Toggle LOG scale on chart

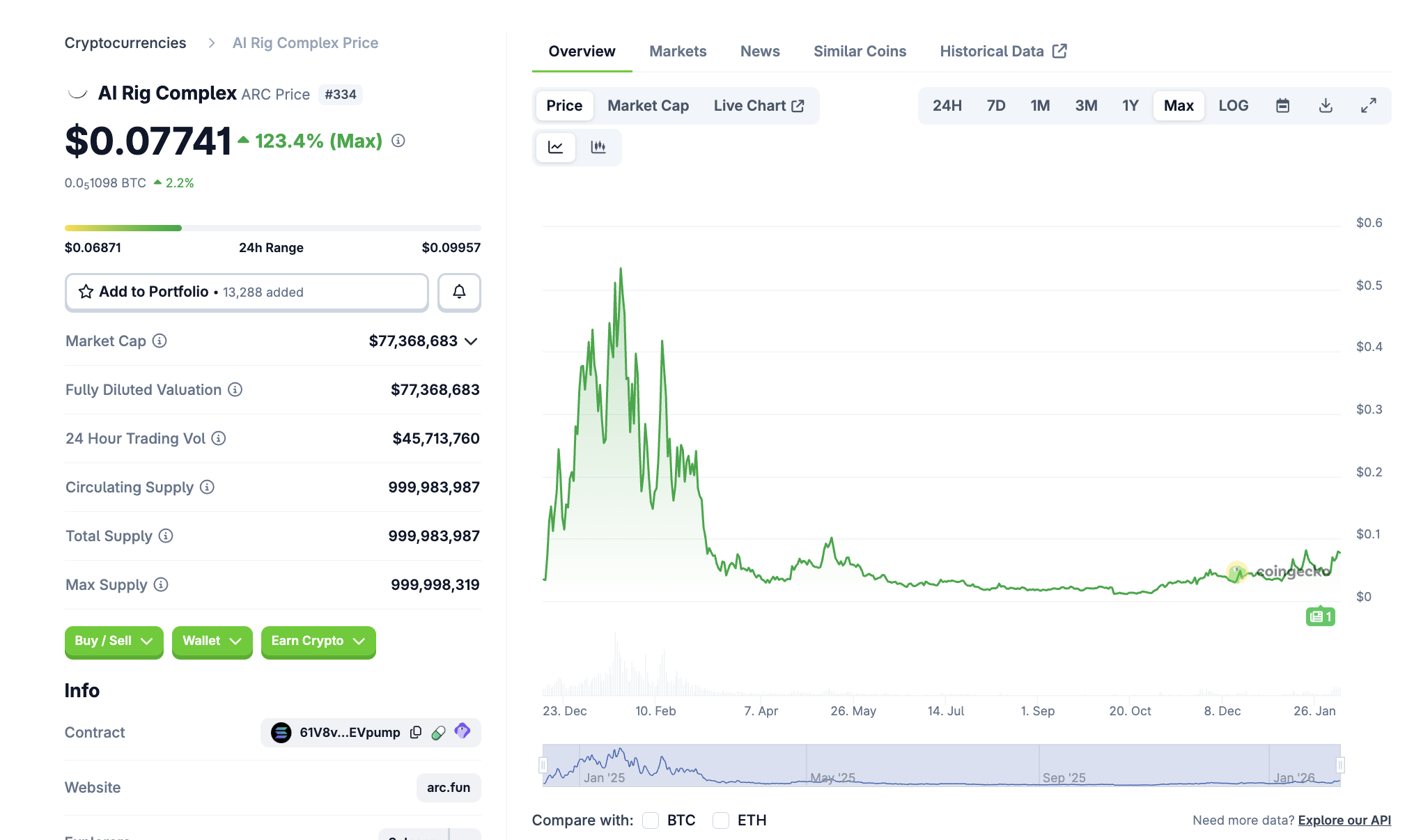click(x=1233, y=106)
